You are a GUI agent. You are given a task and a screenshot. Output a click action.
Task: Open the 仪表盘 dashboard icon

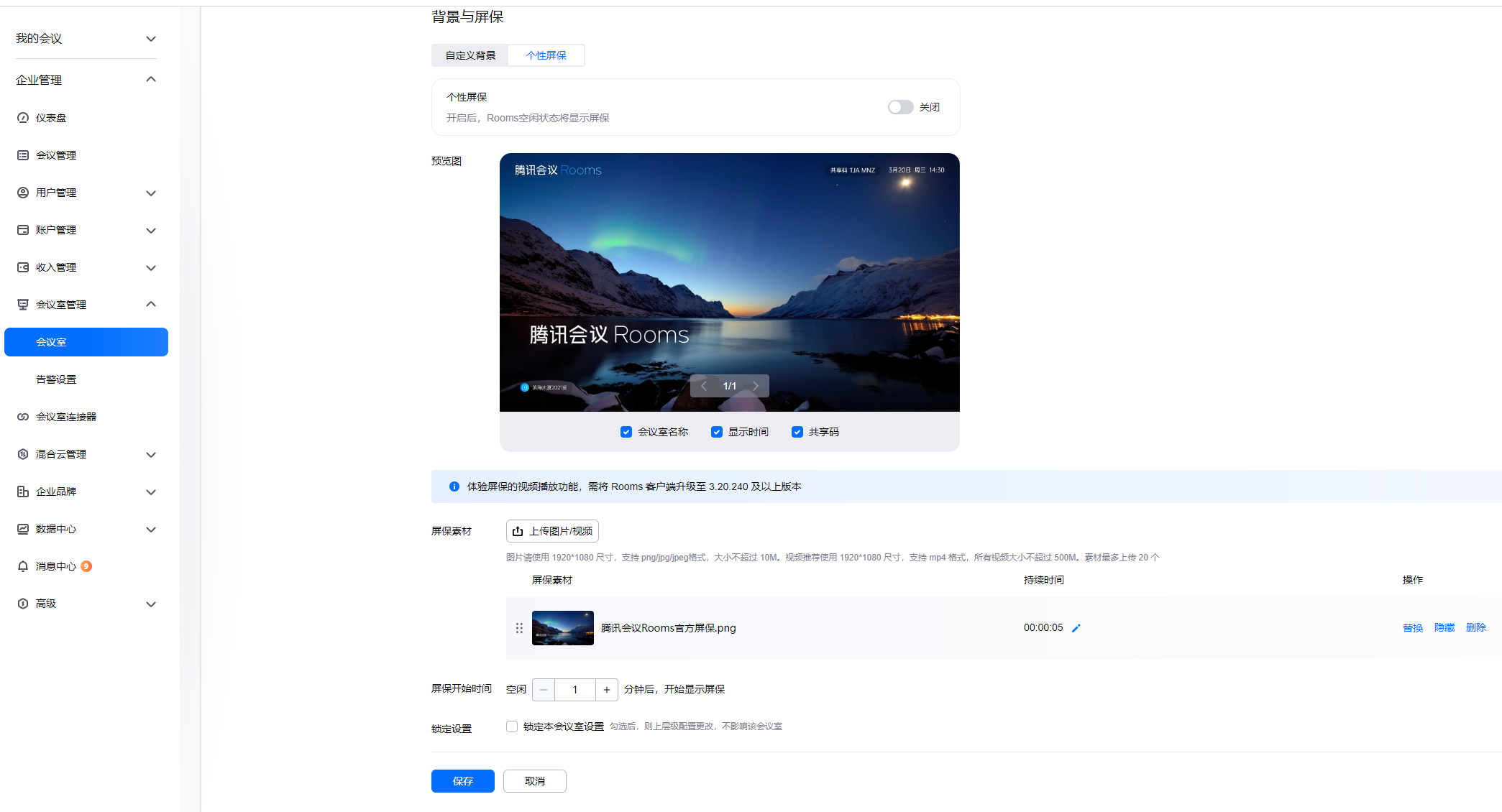coord(23,118)
